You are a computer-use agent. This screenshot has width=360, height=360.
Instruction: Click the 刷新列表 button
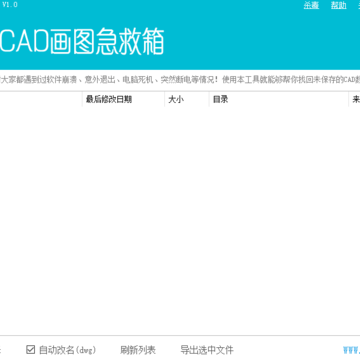pos(138,350)
